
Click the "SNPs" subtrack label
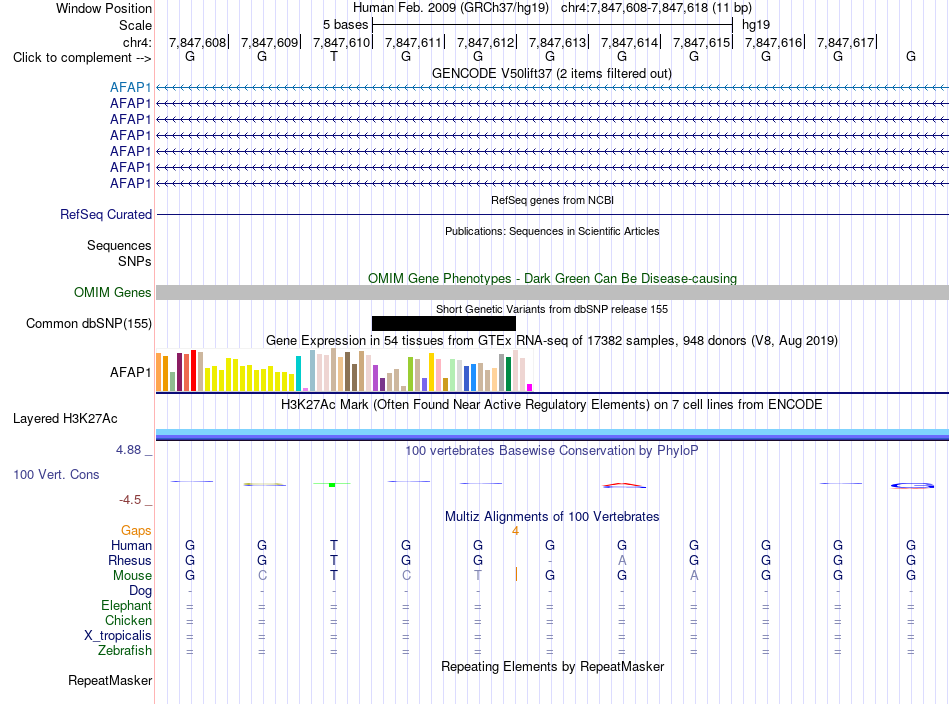tap(135, 261)
